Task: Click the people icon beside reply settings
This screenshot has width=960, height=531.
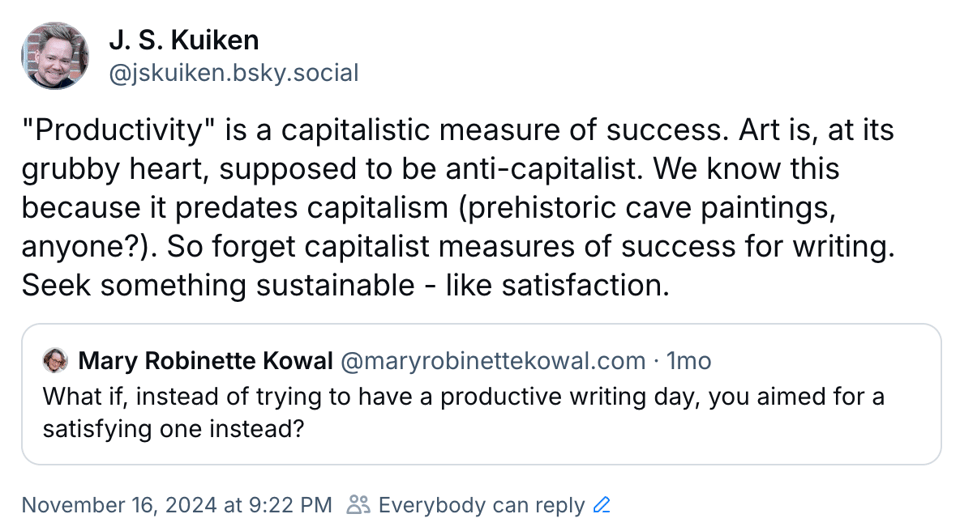Action: [x=358, y=505]
